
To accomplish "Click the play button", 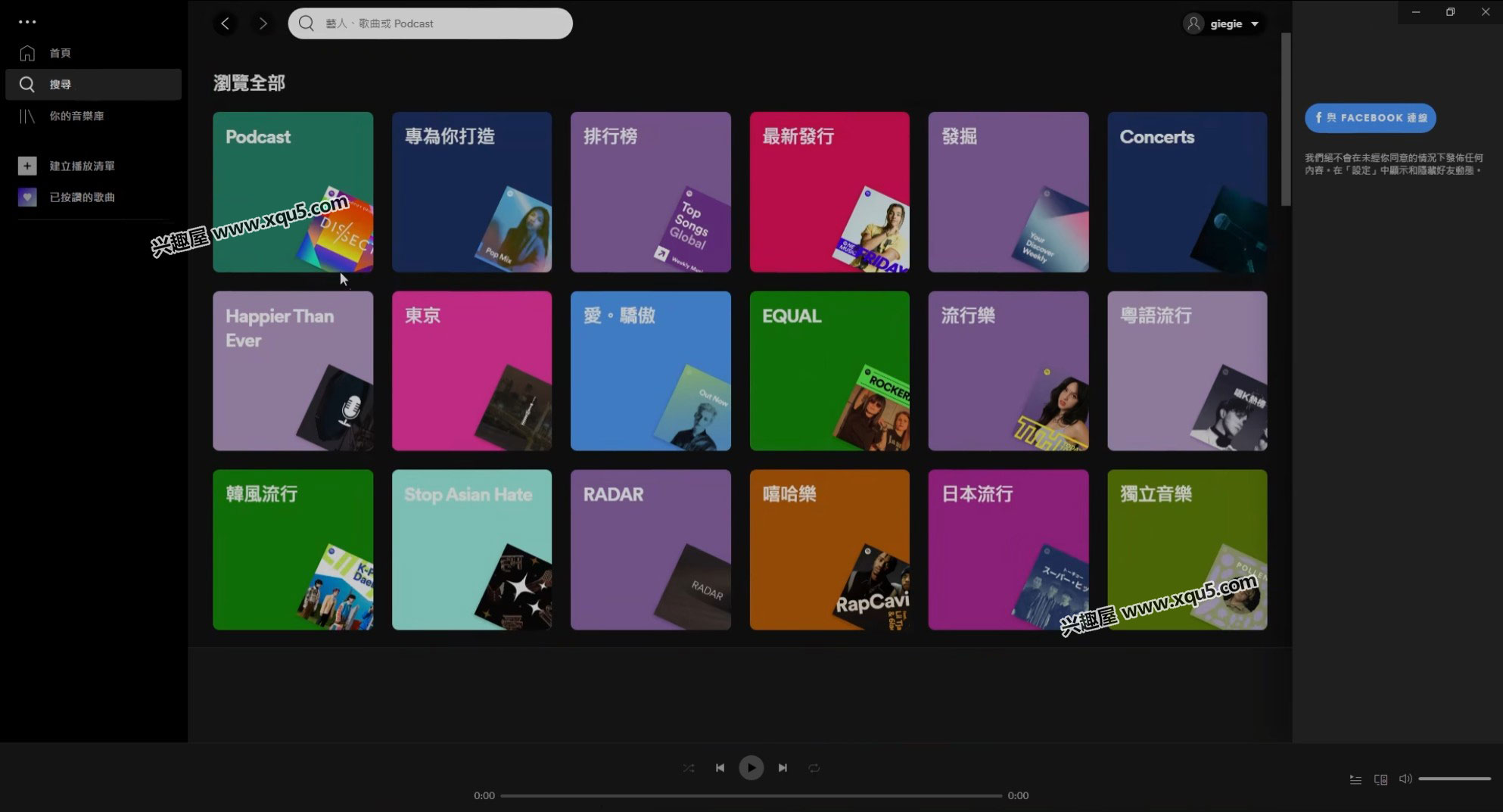I will point(751,768).
